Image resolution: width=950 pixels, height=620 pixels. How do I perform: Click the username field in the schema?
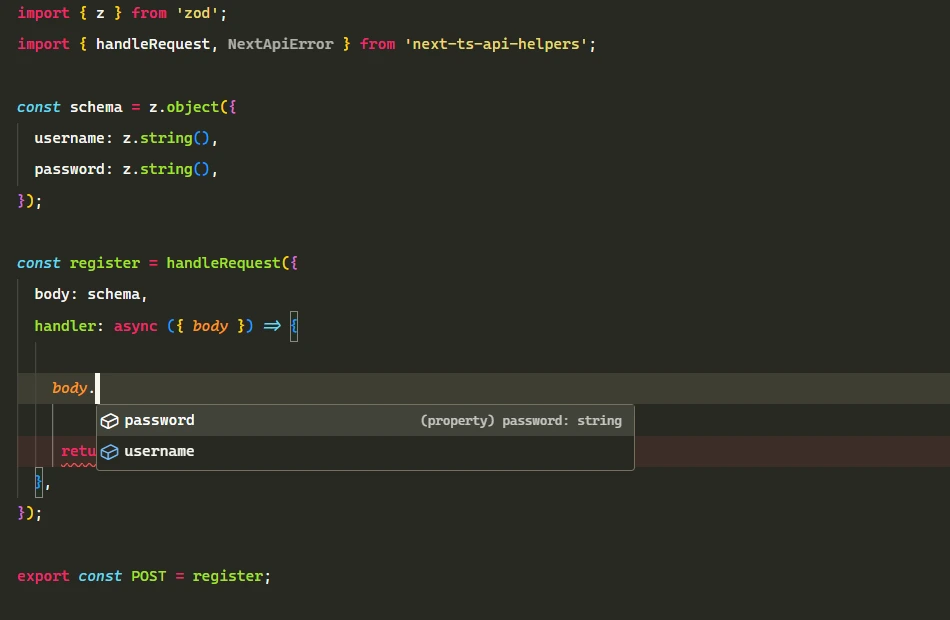70,138
